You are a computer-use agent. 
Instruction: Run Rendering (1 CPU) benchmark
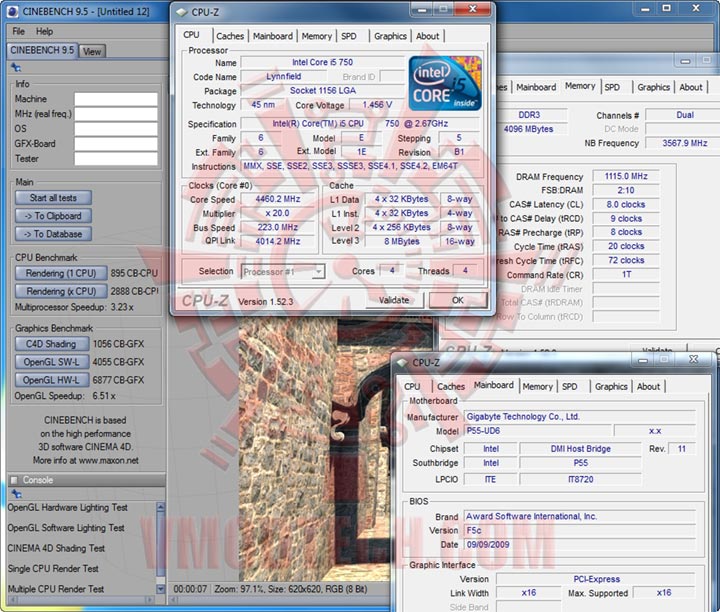tap(61, 273)
